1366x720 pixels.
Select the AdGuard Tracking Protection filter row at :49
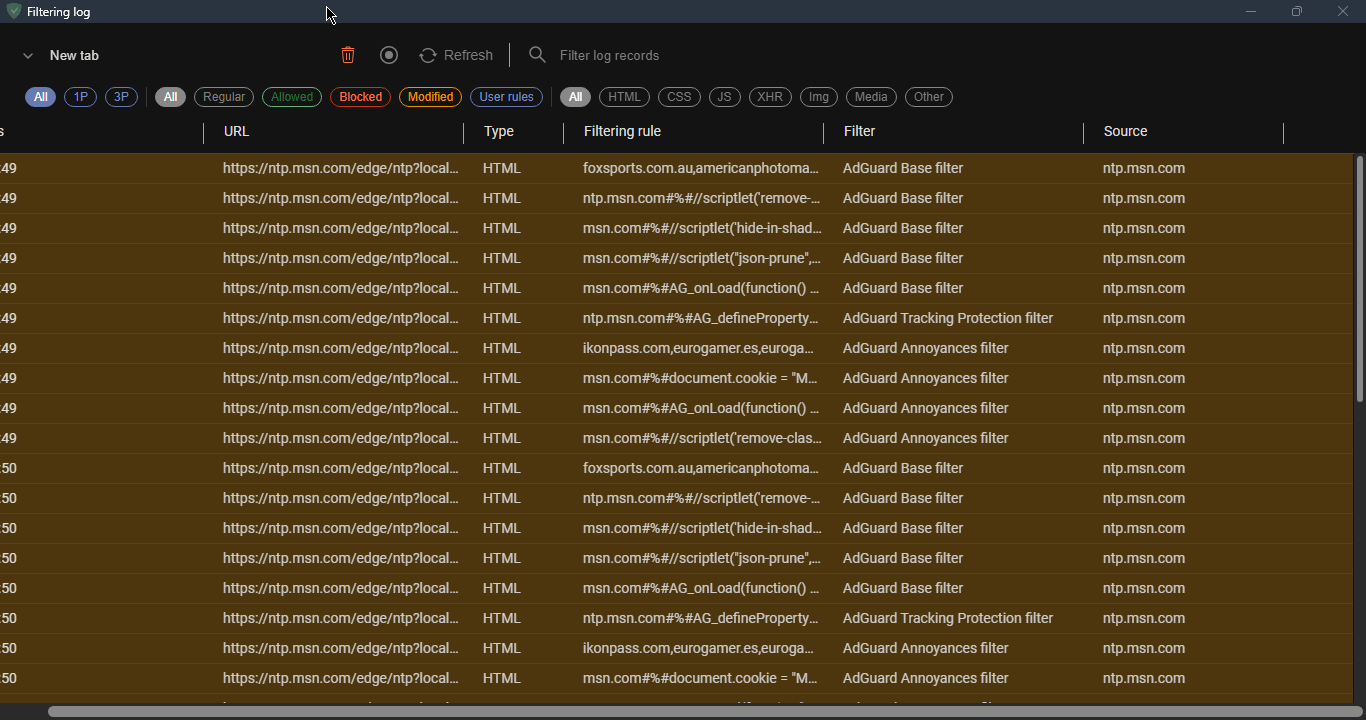[947, 318]
